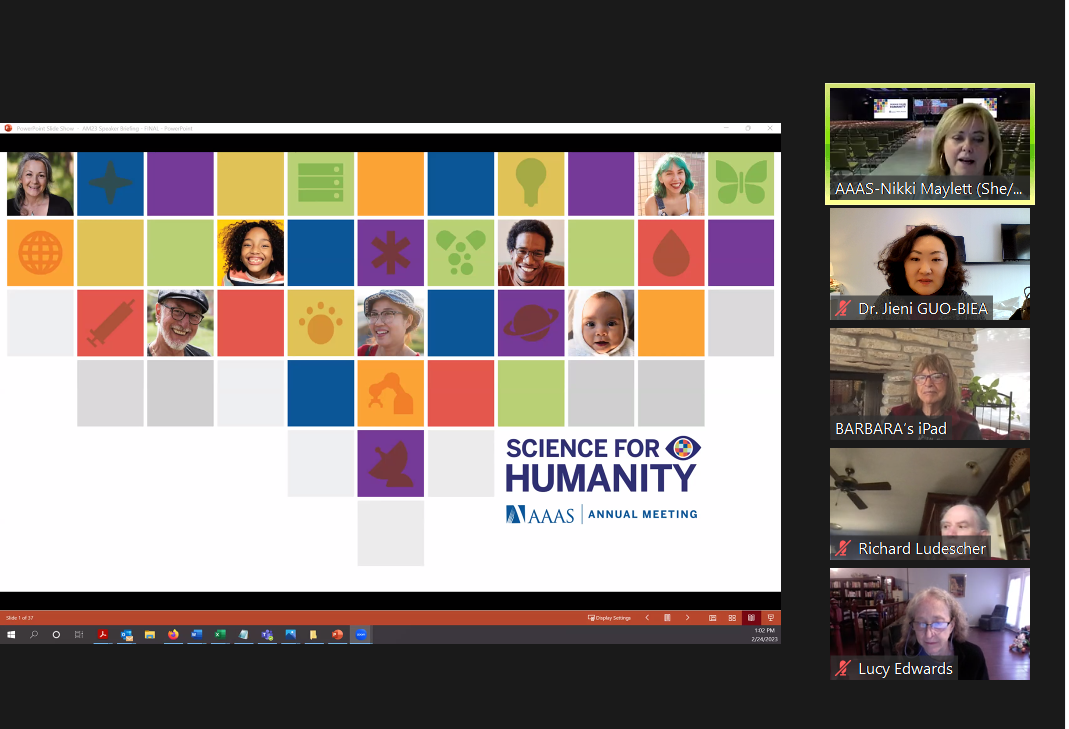
Task: Switch to Slide Sorter view
Action: pyautogui.click(x=732, y=618)
